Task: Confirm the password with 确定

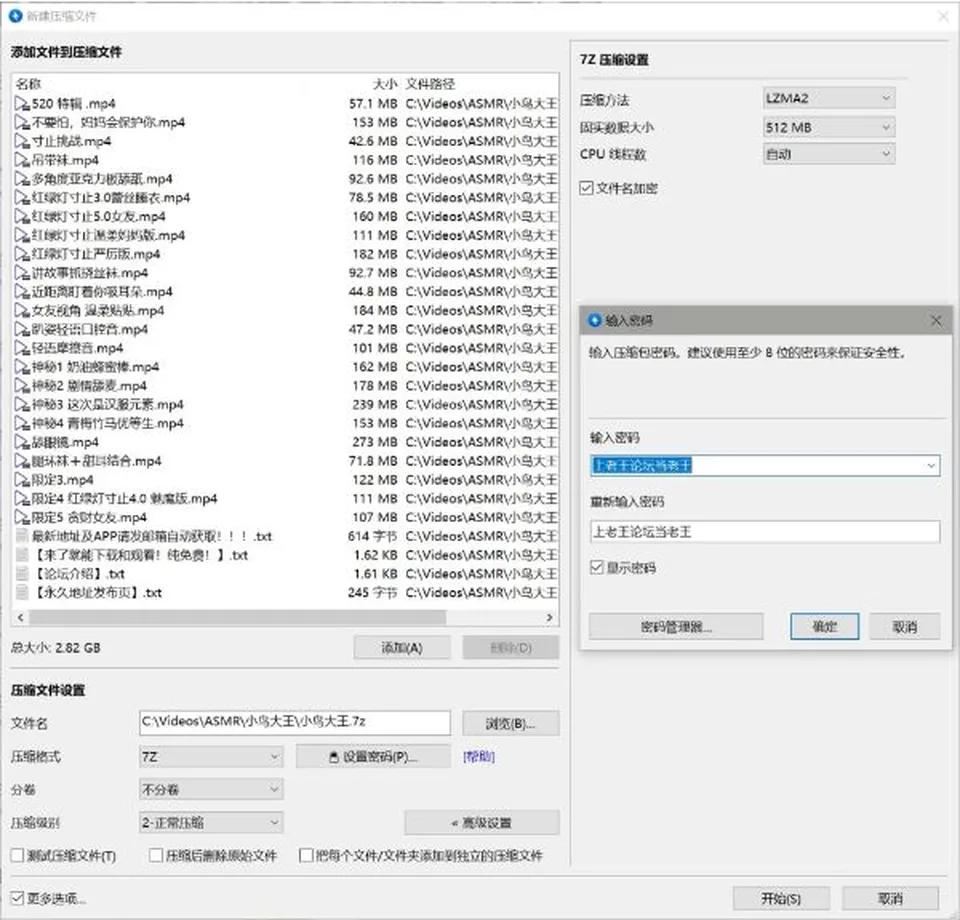Action: [x=824, y=627]
